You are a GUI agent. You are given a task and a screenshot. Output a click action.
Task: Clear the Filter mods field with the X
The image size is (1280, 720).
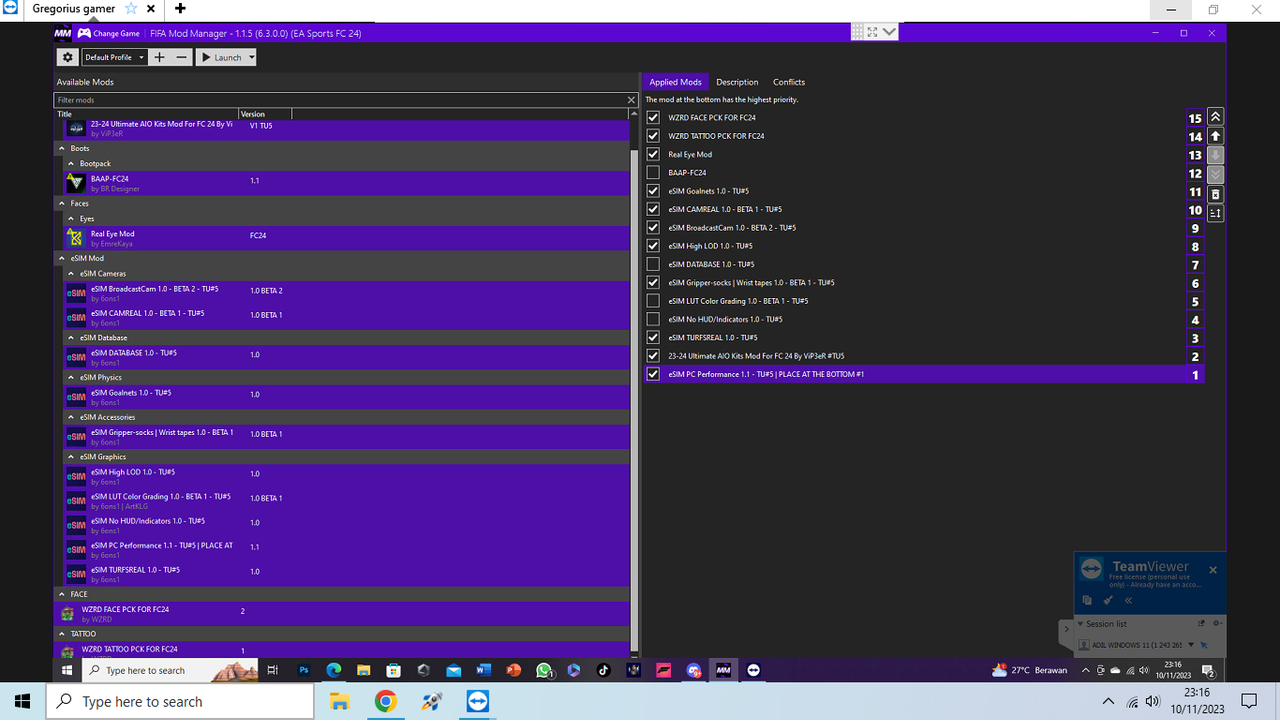(x=631, y=99)
